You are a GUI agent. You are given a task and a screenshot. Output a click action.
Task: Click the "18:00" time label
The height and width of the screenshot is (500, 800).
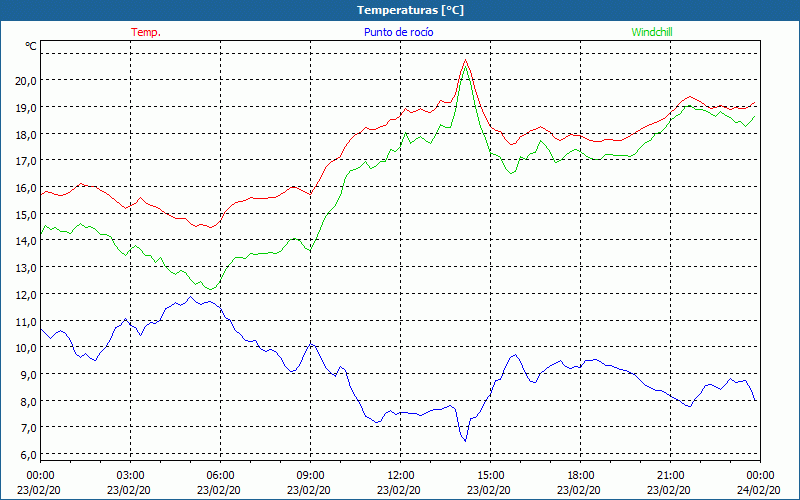580,476
